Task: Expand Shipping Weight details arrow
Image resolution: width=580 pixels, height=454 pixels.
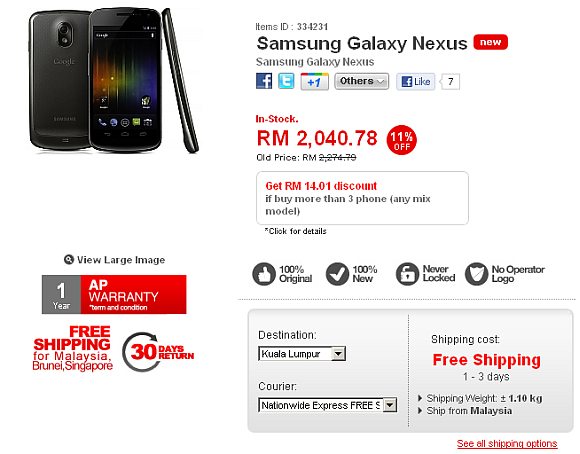Action: pos(420,398)
